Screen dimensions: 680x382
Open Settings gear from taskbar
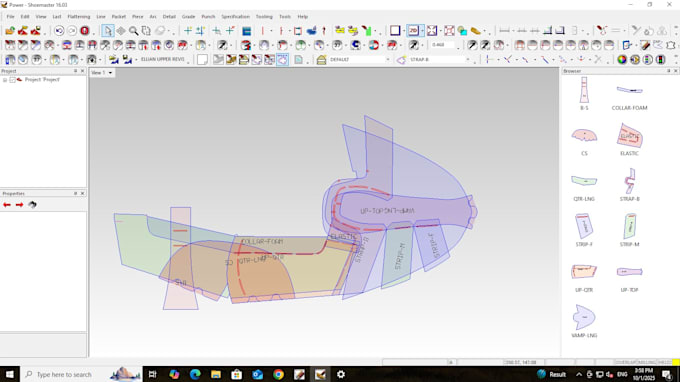[341, 374]
